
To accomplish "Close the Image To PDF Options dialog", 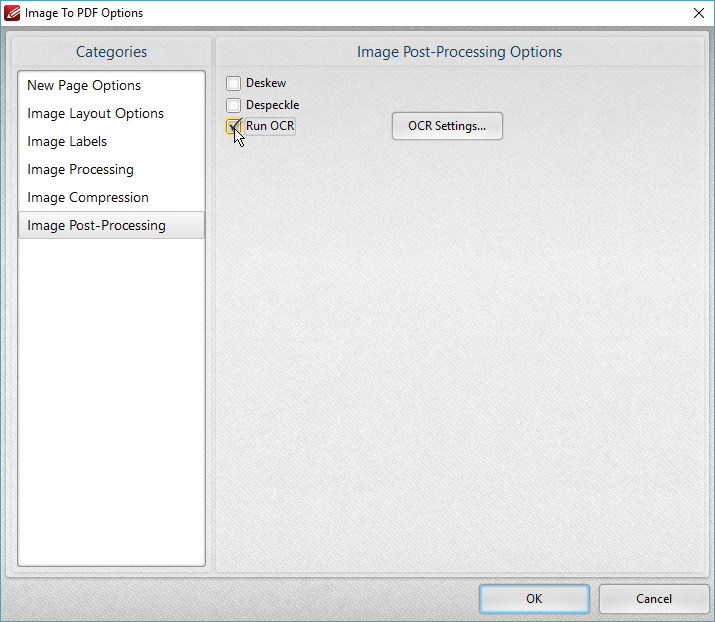I will point(699,13).
